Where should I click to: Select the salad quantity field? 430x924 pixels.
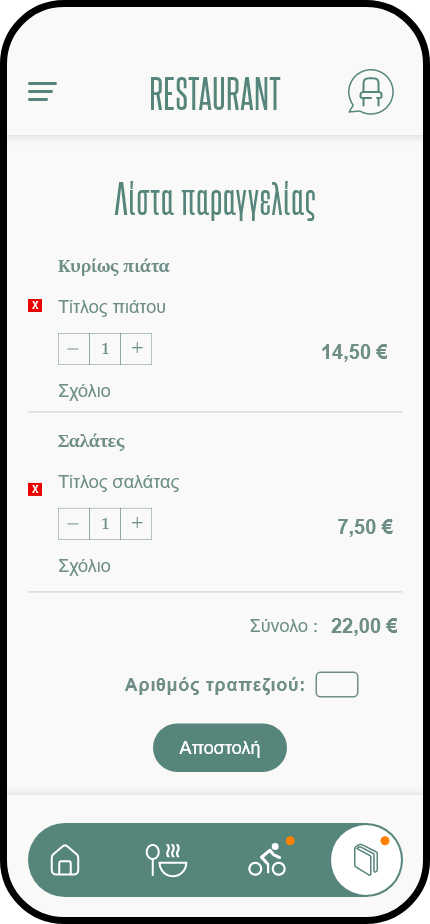pos(105,524)
